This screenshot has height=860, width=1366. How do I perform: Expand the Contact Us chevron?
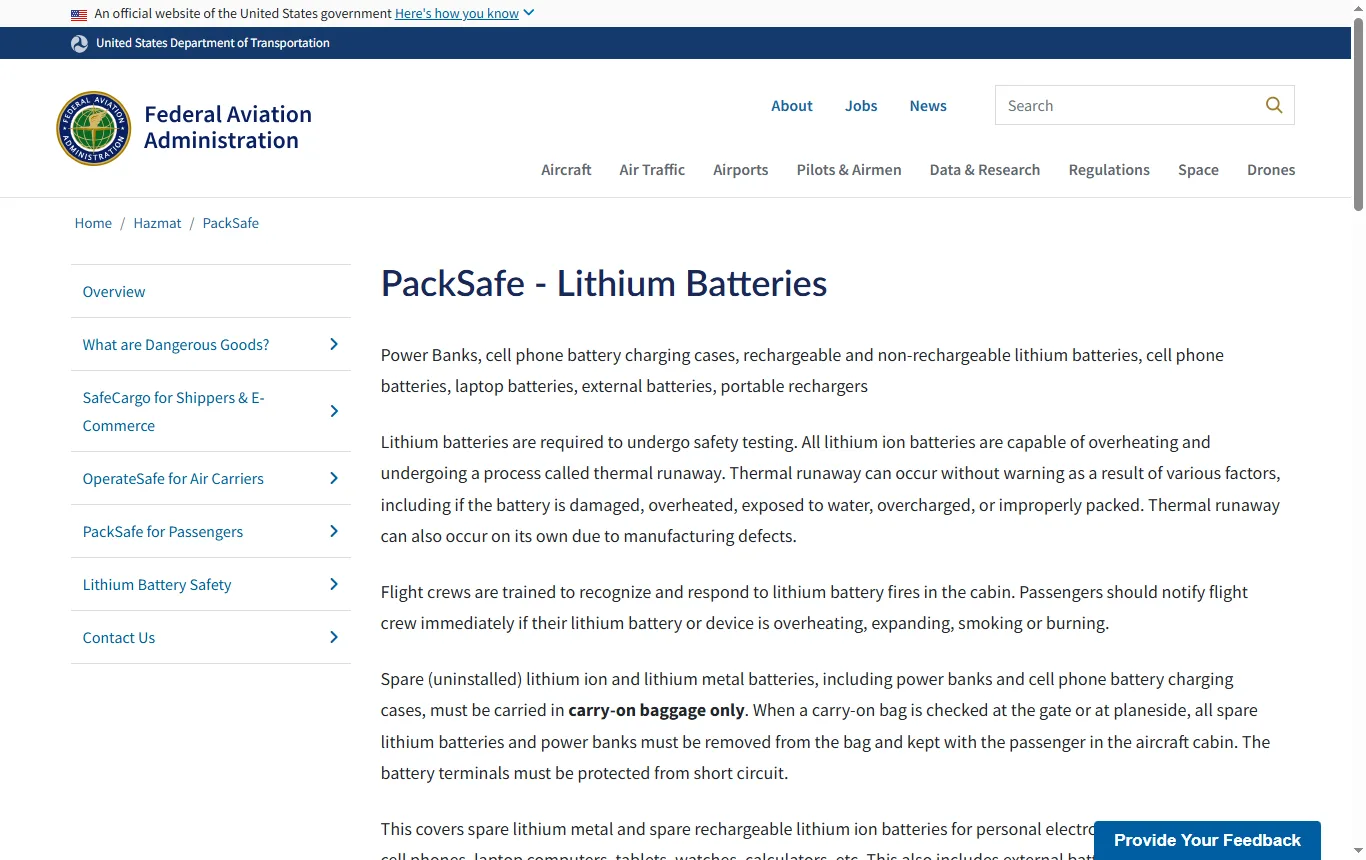[334, 637]
